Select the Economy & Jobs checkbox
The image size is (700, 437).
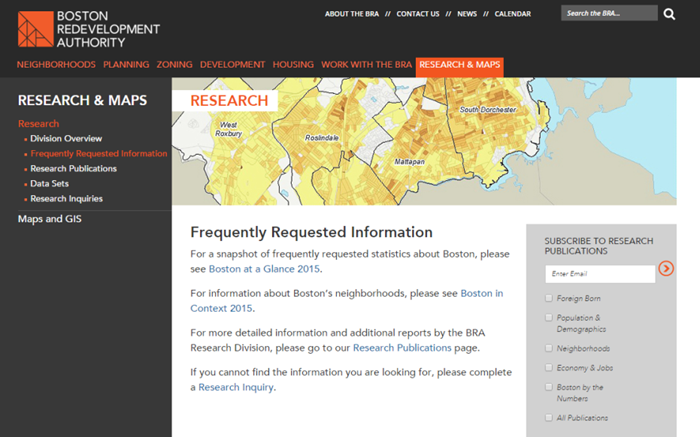click(549, 367)
